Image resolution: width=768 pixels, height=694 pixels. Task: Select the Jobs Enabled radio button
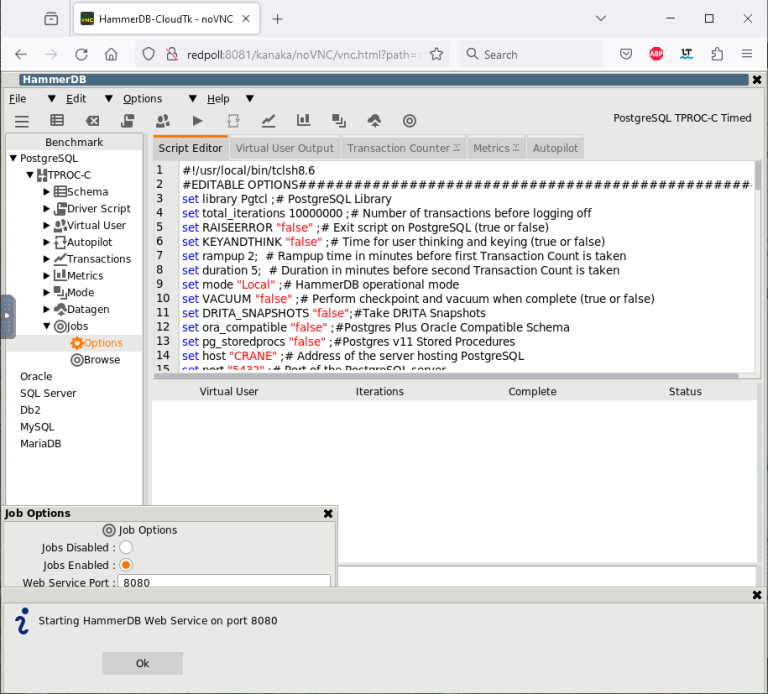pos(126,565)
